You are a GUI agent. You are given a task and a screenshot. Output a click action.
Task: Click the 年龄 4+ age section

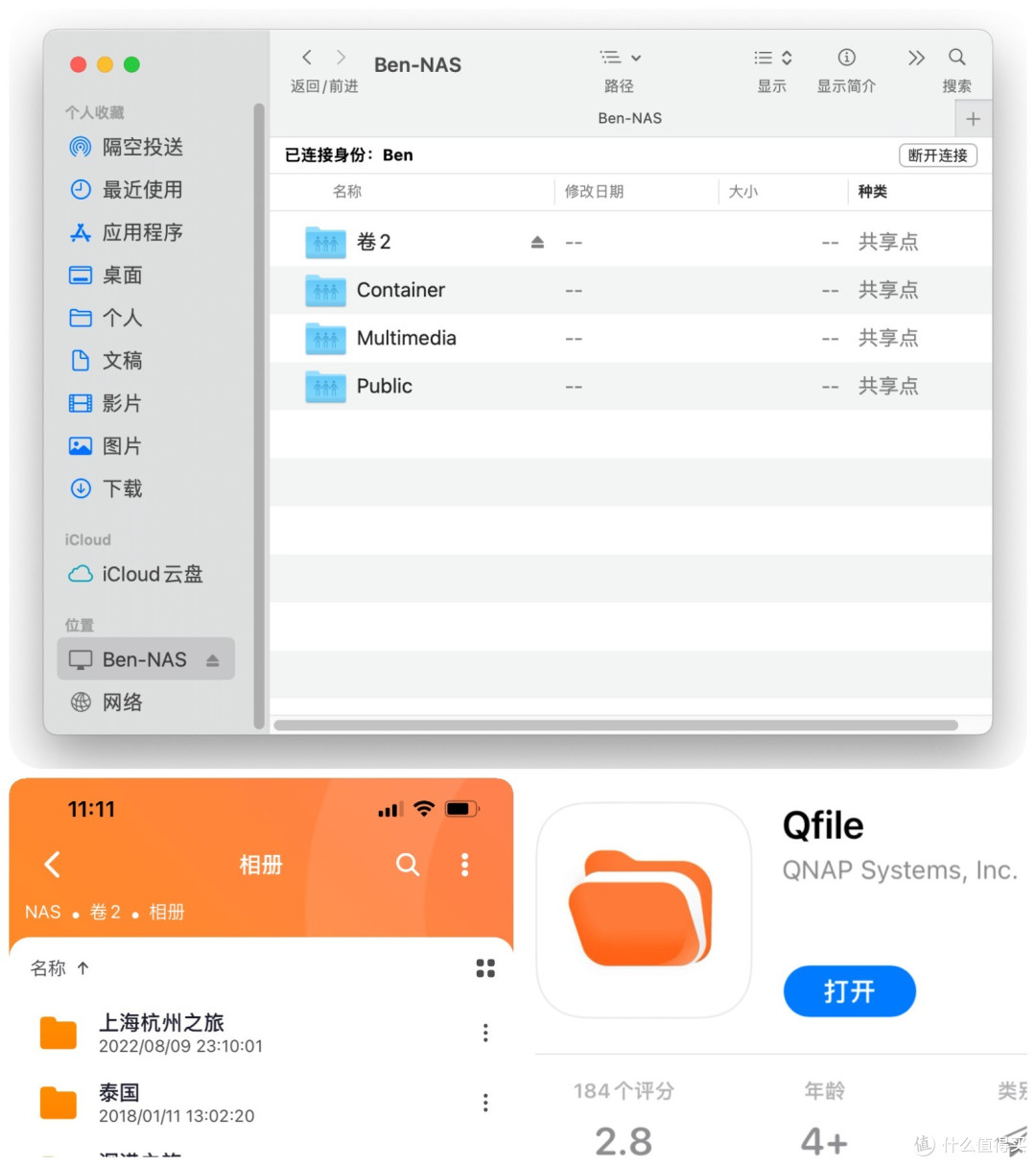pyautogui.click(x=825, y=1119)
